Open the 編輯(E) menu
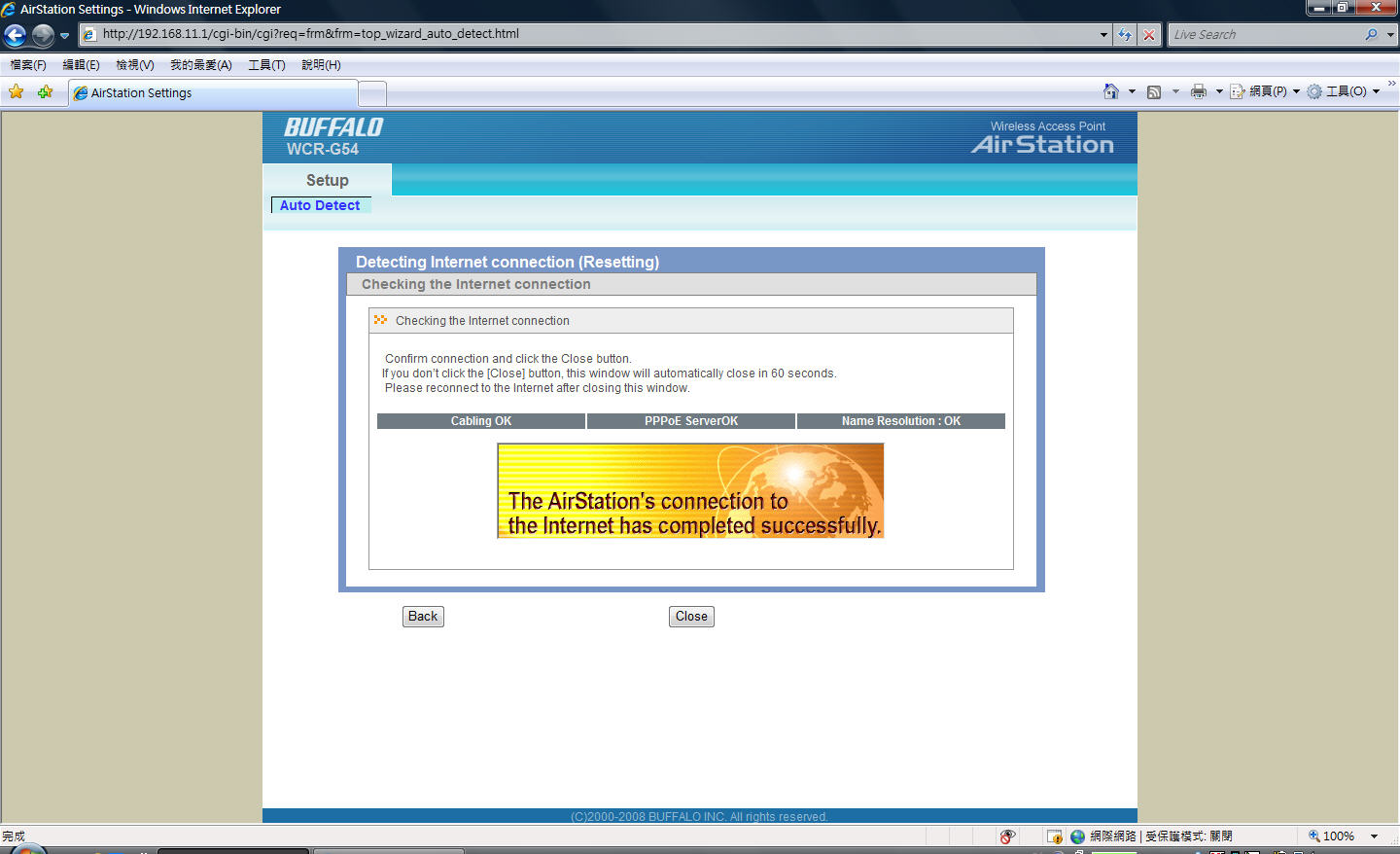The image size is (1400, 854). 81,65
